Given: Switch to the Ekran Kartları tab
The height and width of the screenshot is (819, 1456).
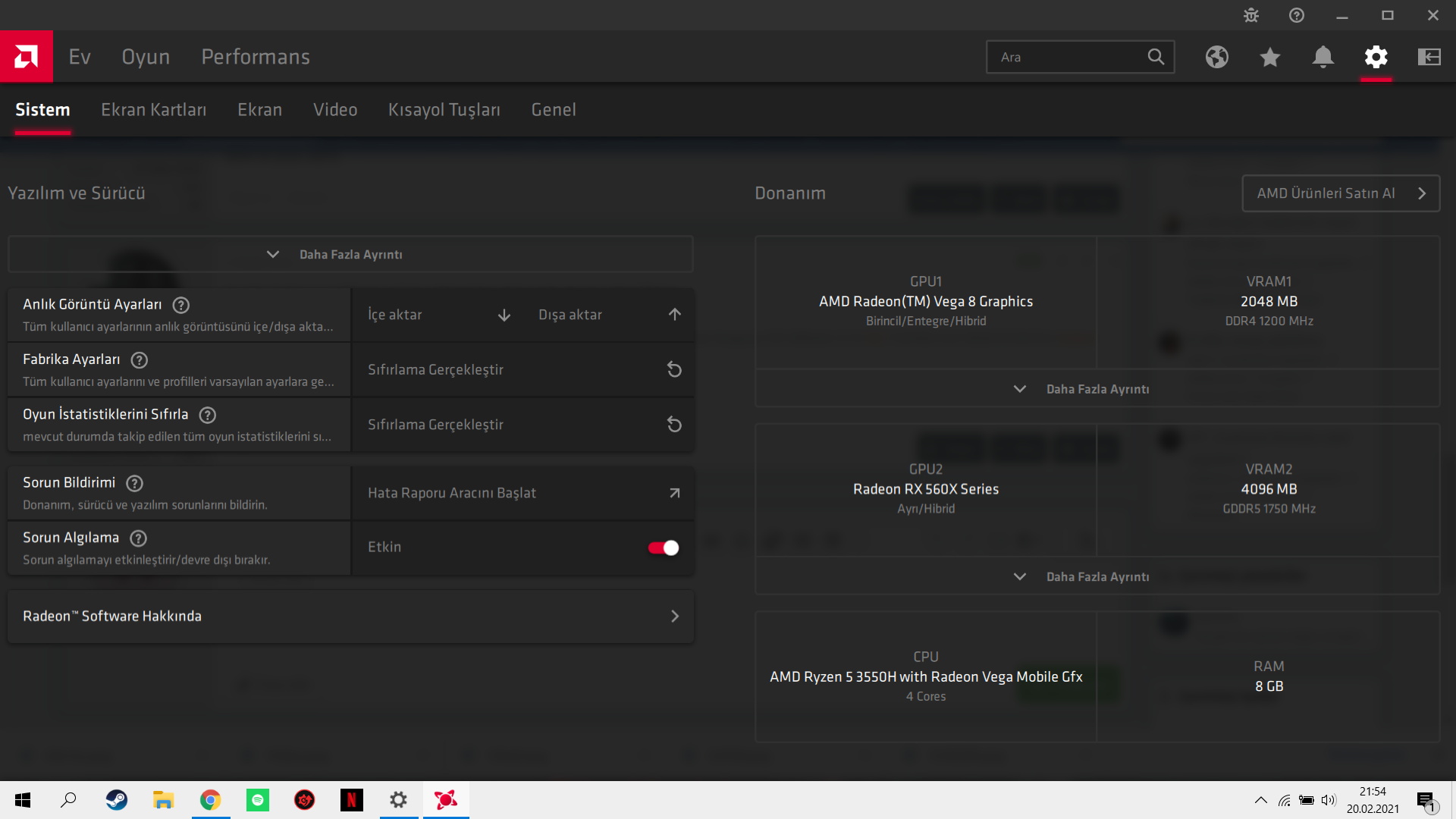Looking at the screenshot, I should pyautogui.click(x=154, y=110).
